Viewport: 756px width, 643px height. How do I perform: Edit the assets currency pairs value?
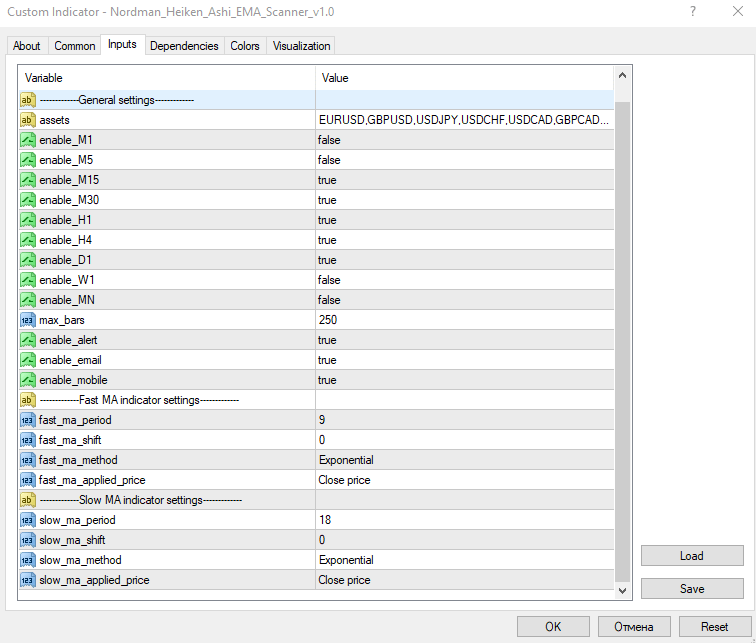(465, 120)
